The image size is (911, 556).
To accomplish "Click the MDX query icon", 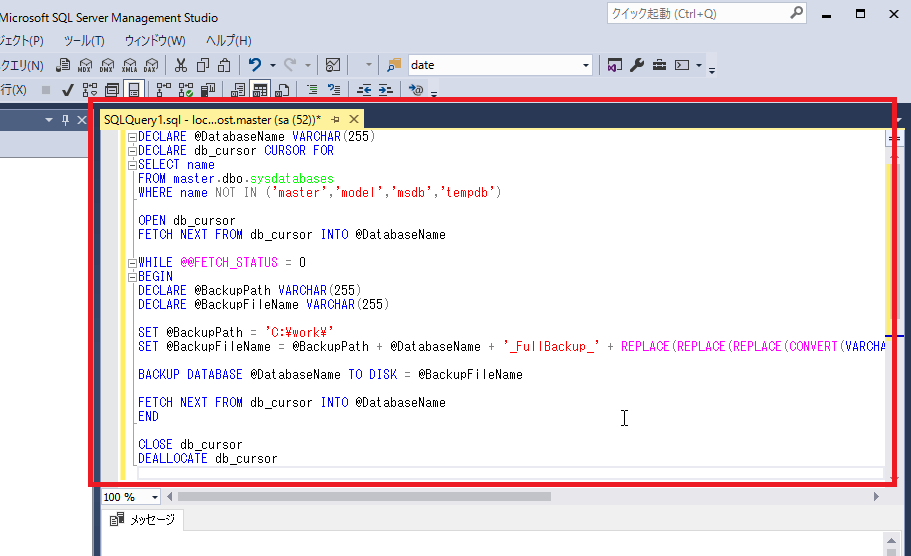I will coord(84,65).
